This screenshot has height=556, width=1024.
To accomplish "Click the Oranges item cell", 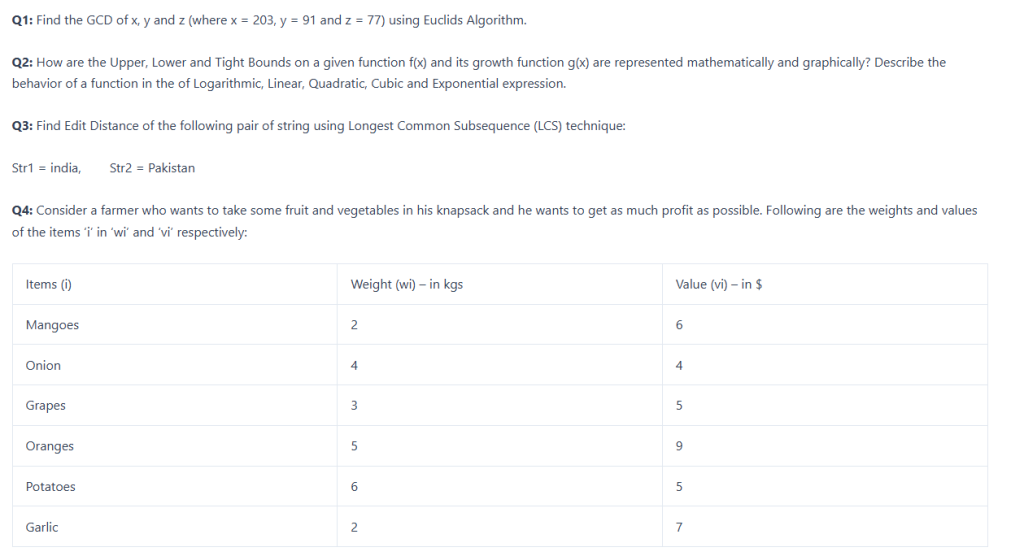I will pyautogui.click(x=50, y=447).
